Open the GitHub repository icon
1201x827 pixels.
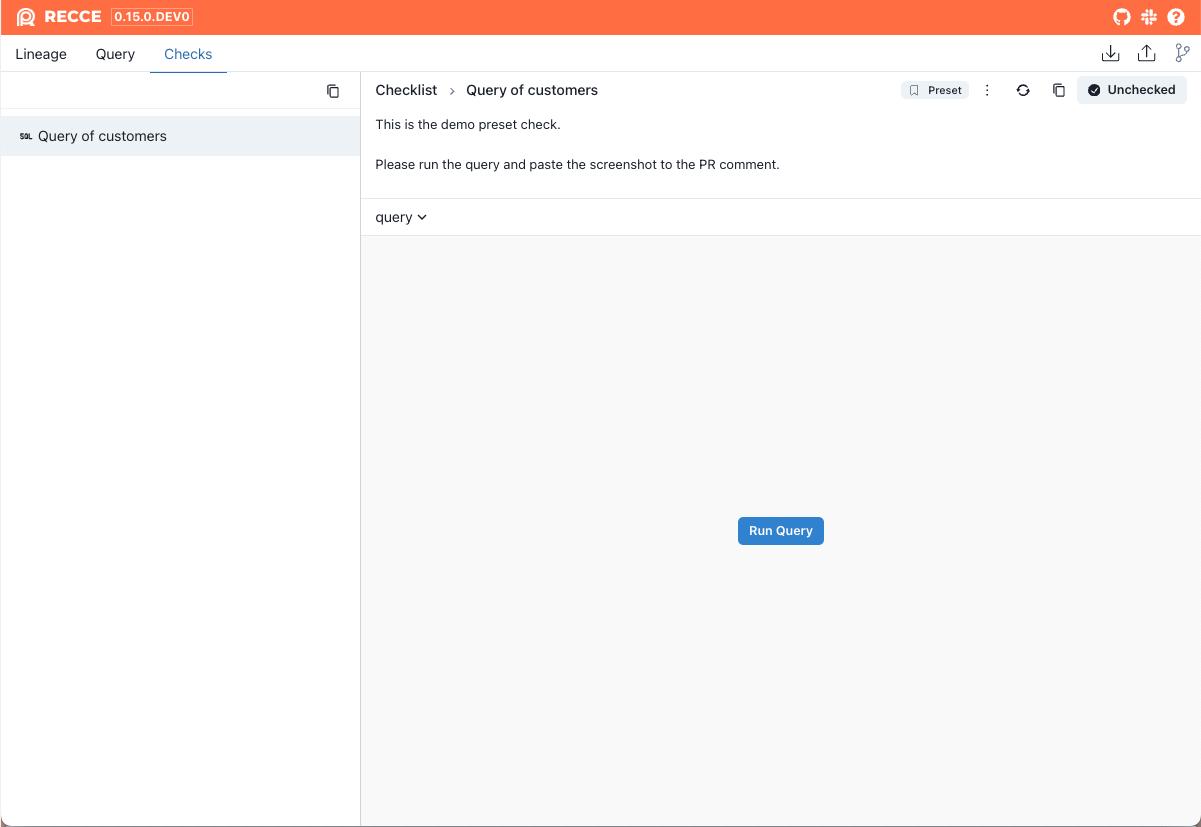(x=1122, y=17)
